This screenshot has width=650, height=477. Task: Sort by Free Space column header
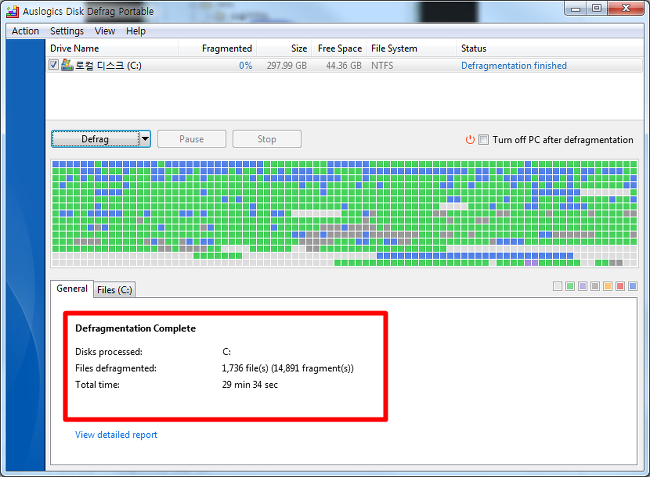[339, 48]
